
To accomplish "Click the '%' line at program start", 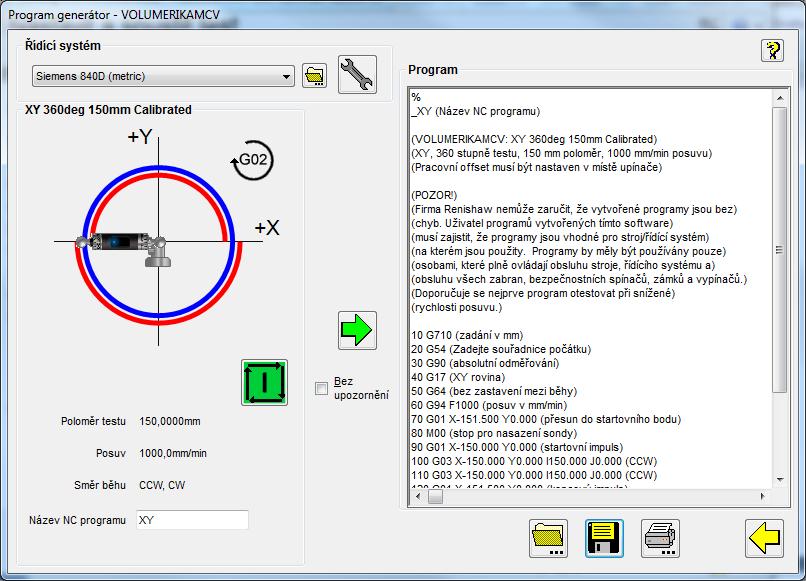I will coord(416,97).
